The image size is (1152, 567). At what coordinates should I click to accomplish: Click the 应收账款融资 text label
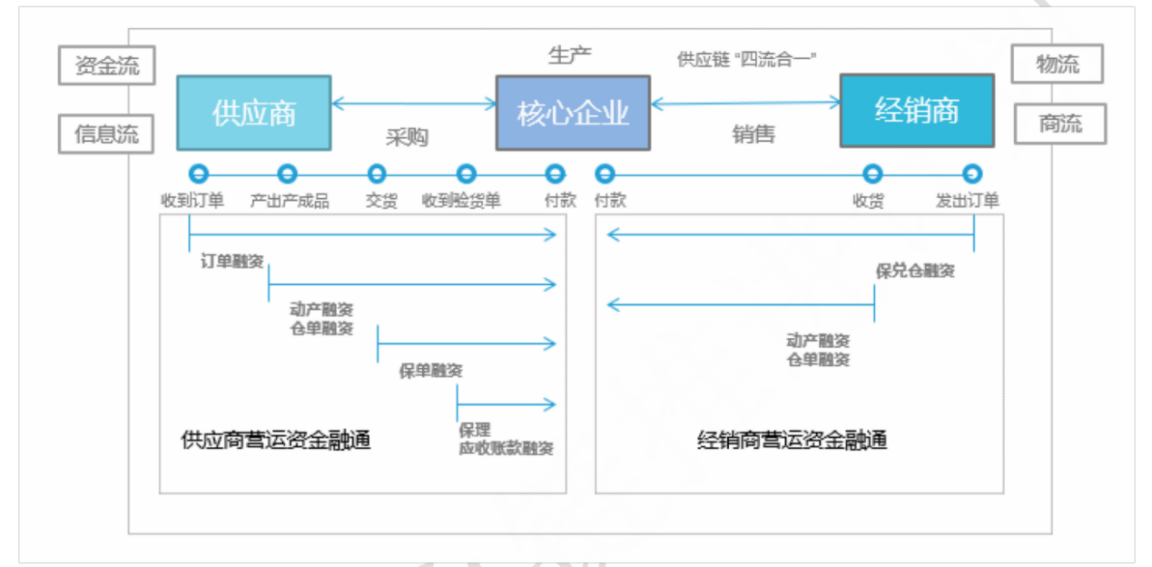[506, 448]
